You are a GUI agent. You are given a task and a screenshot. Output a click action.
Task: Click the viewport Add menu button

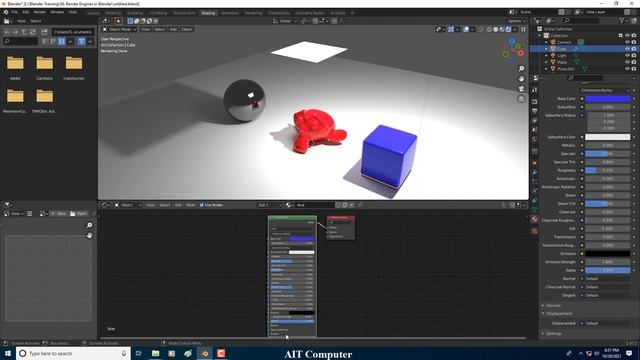coord(173,29)
